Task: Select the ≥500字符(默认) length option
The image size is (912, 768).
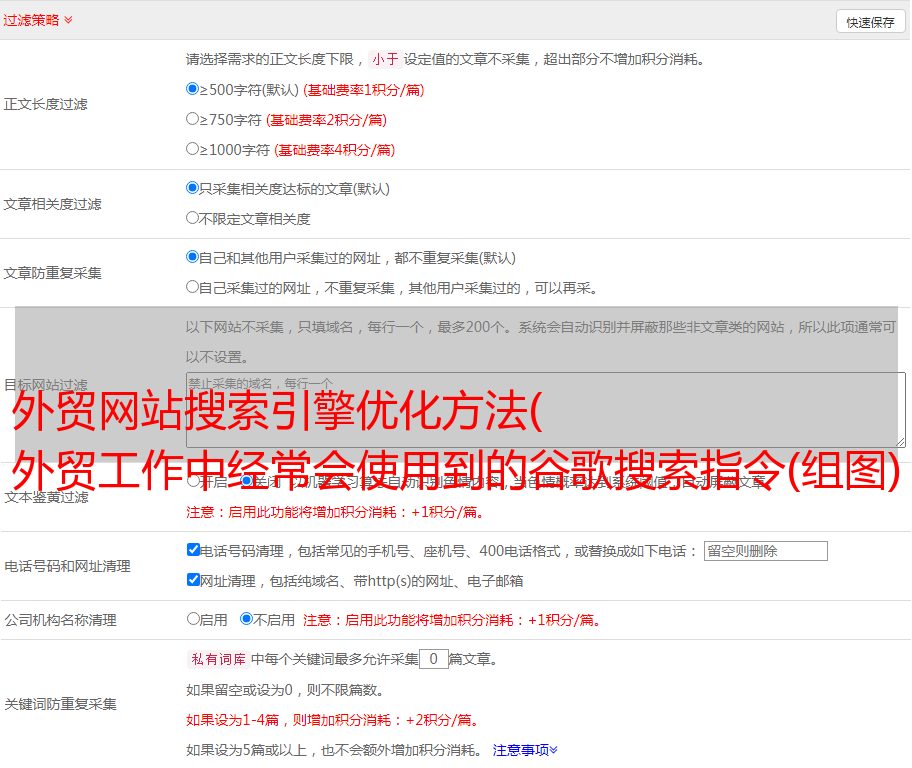Action: point(193,89)
